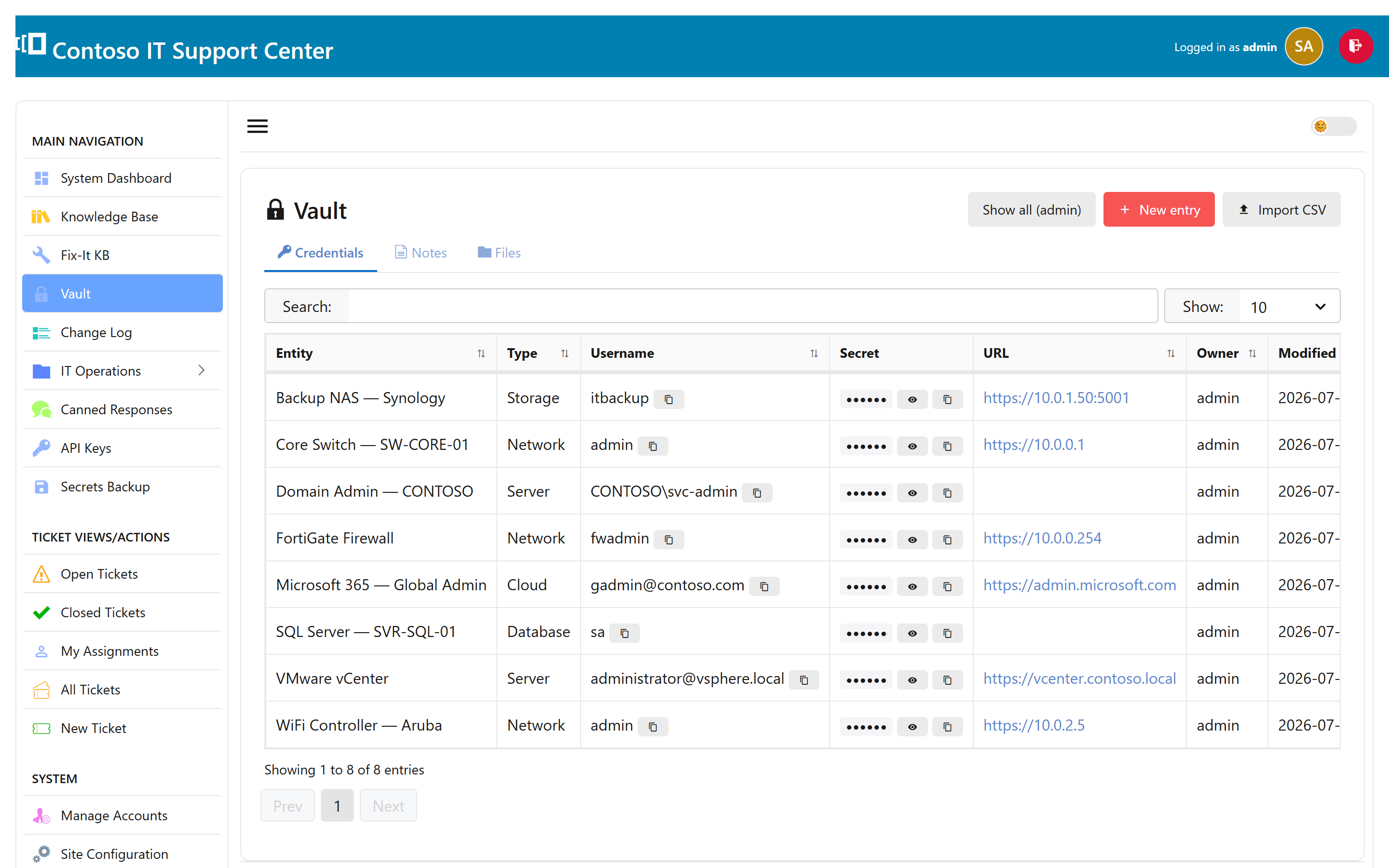Switch to the Notes tab
1389x868 pixels.
(x=421, y=253)
